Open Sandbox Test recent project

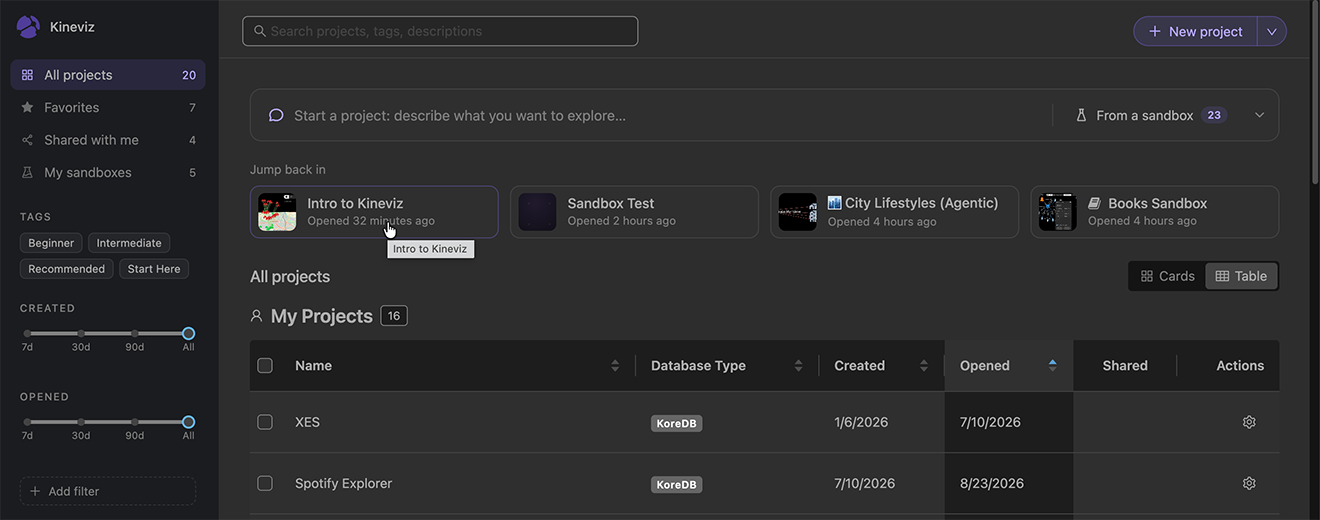click(634, 212)
